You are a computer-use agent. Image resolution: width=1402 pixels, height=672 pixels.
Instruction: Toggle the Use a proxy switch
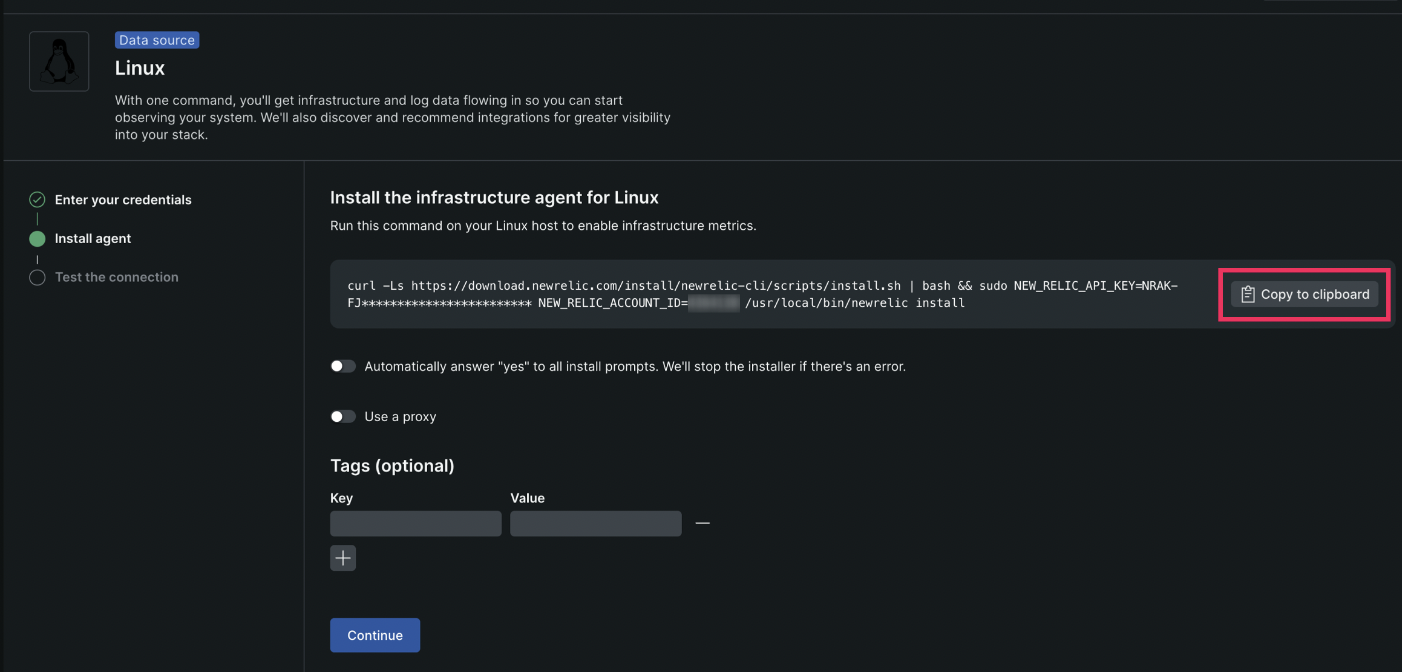343,417
